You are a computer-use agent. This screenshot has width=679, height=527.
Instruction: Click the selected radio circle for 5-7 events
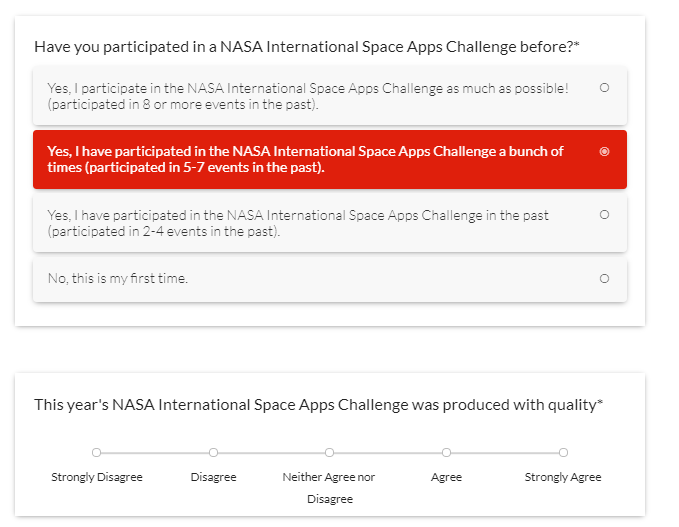click(604, 152)
